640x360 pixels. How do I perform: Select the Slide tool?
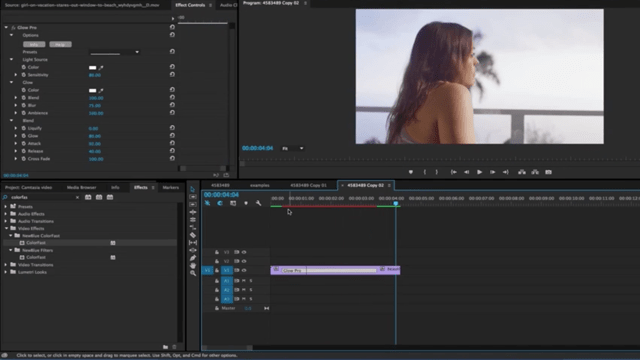click(x=193, y=250)
